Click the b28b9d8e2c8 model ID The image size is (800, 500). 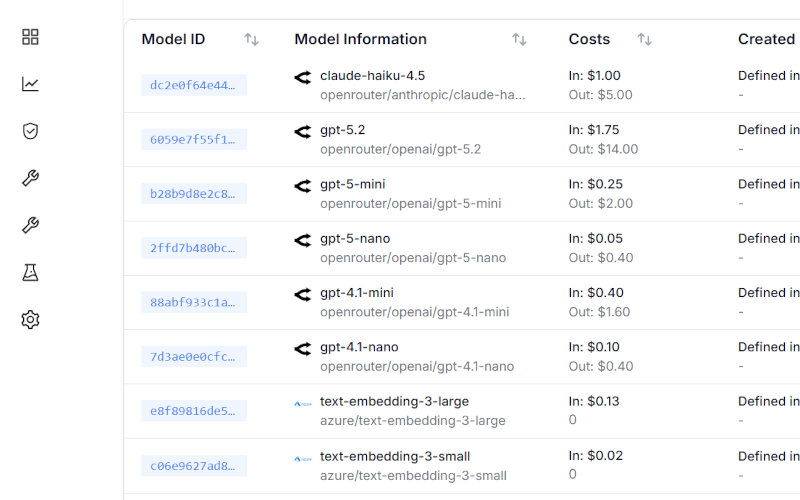click(x=193, y=194)
